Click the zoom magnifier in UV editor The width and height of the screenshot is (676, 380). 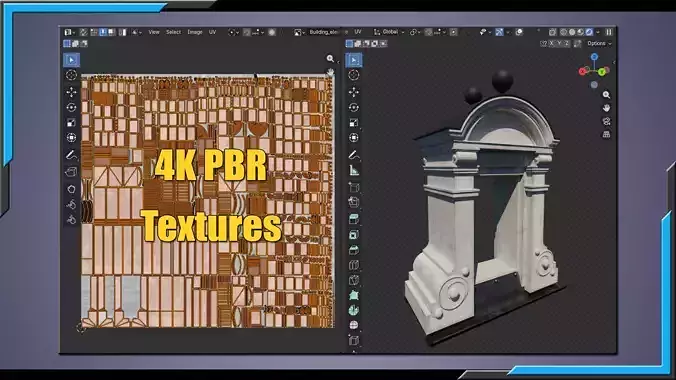pos(330,59)
